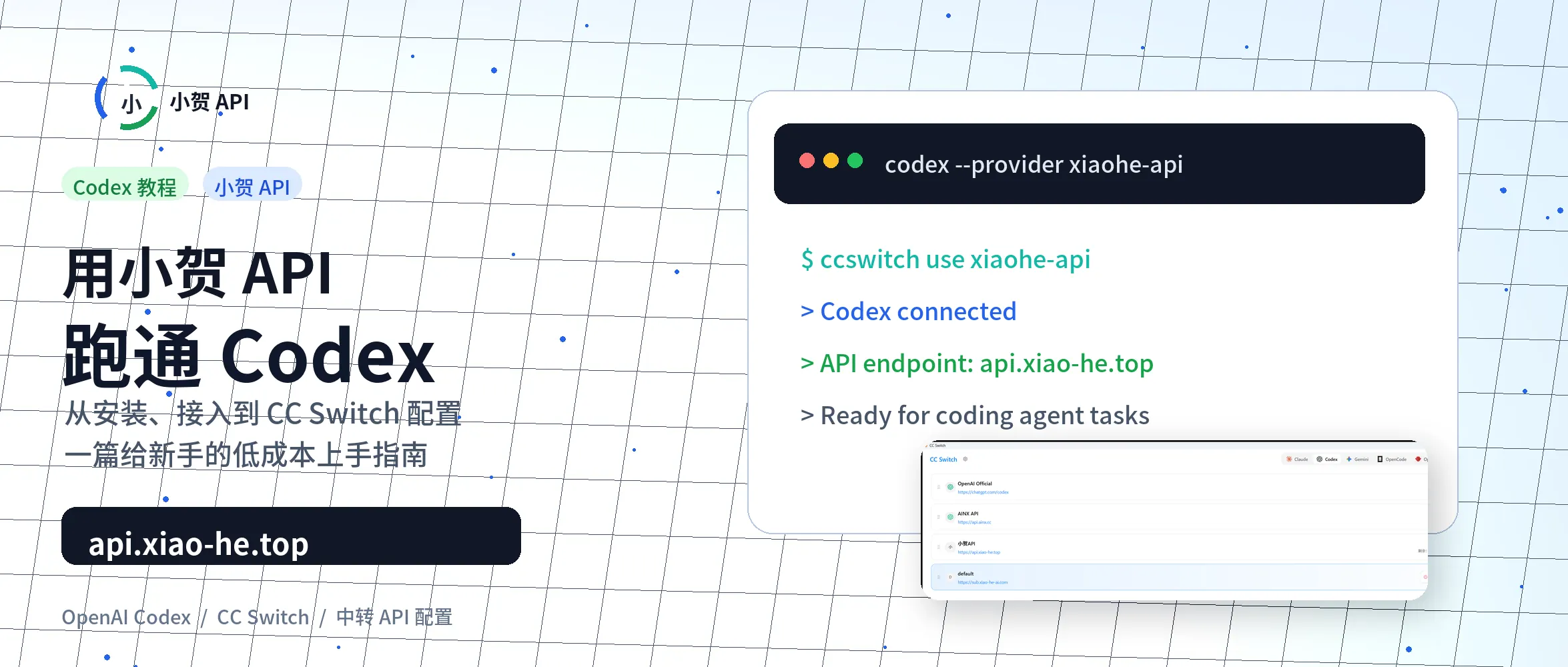The height and width of the screenshot is (667, 1568).
Task: Click the api.xiao-he.top dark banner
Action: (x=291, y=536)
